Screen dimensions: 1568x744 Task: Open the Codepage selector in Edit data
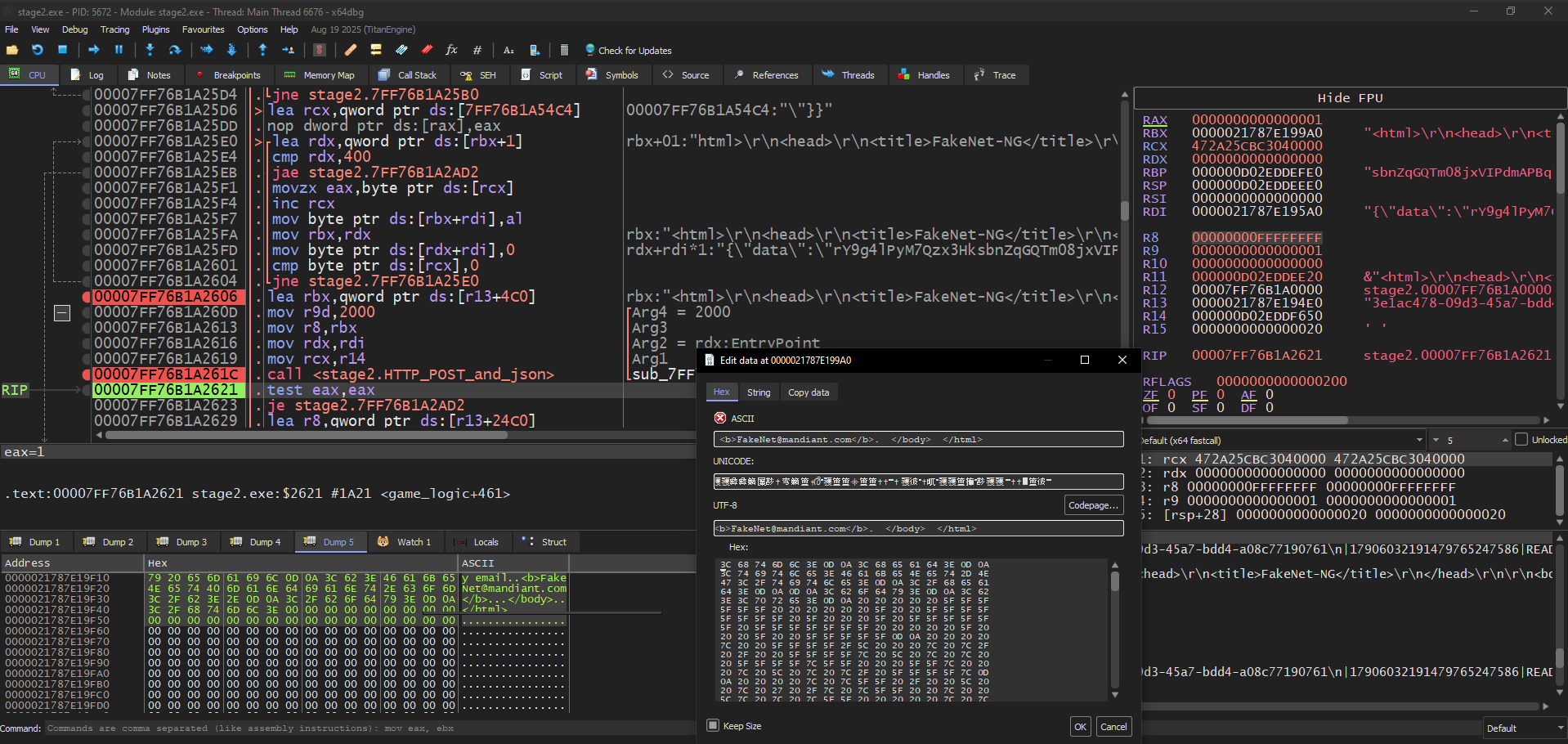(1093, 505)
